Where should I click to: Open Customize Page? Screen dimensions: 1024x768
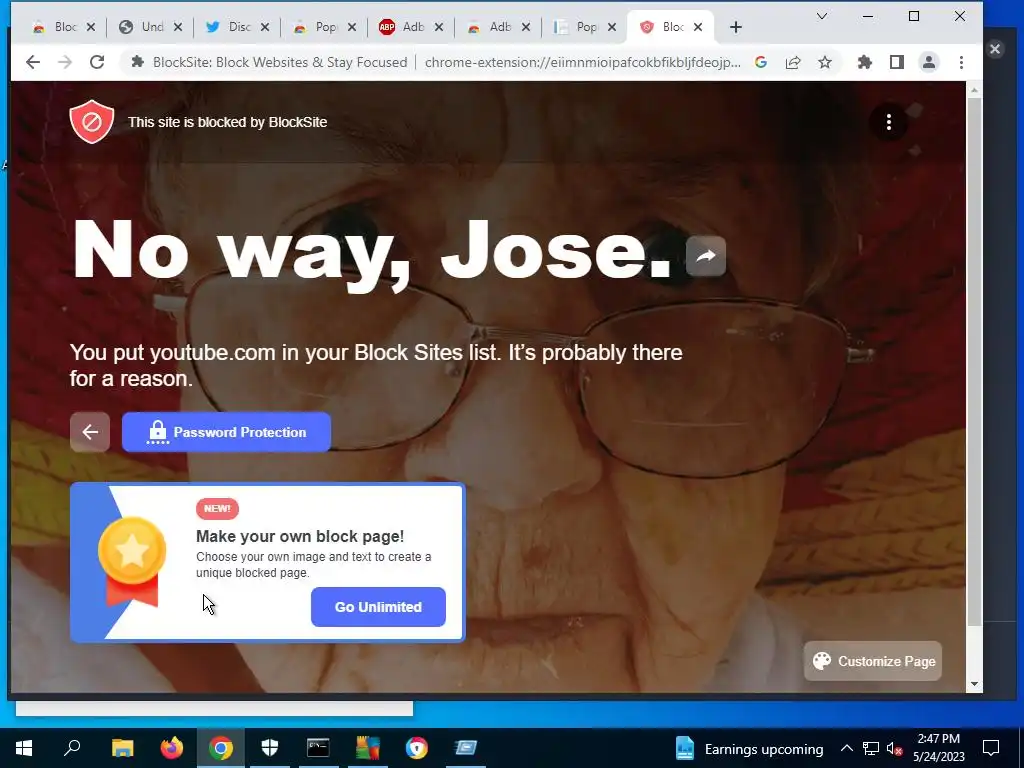click(873, 661)
